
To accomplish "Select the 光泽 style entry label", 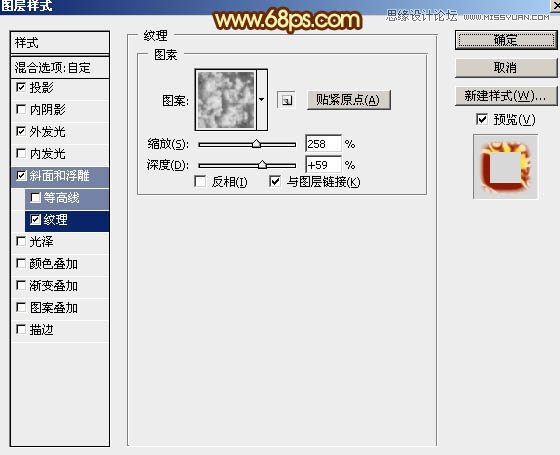I will point(41,242).
